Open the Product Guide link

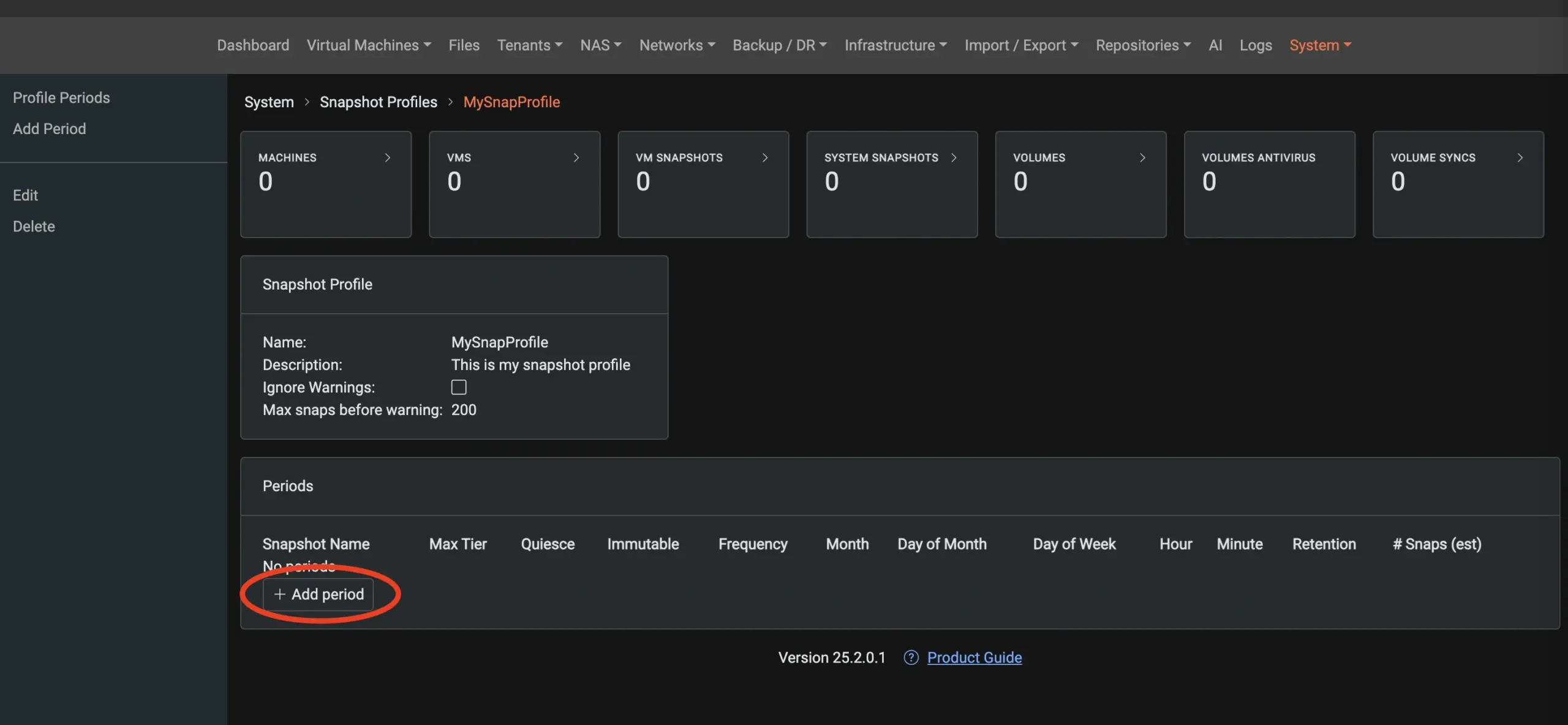974,658
